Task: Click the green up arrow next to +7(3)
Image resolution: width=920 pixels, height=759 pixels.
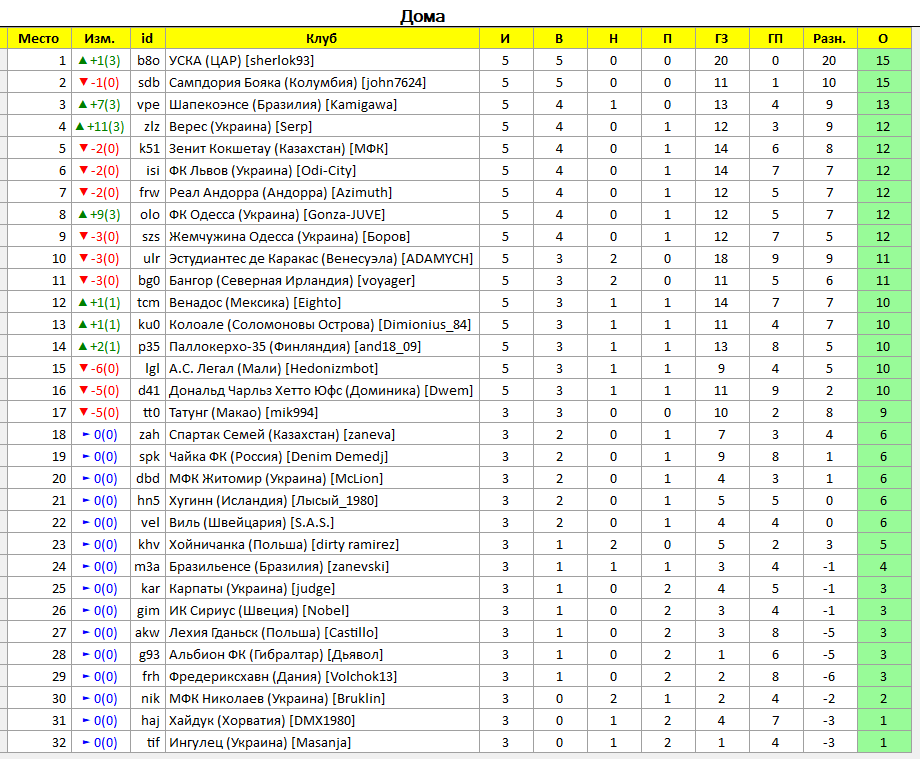Action: pyautogui.click(x=83, y=104)
